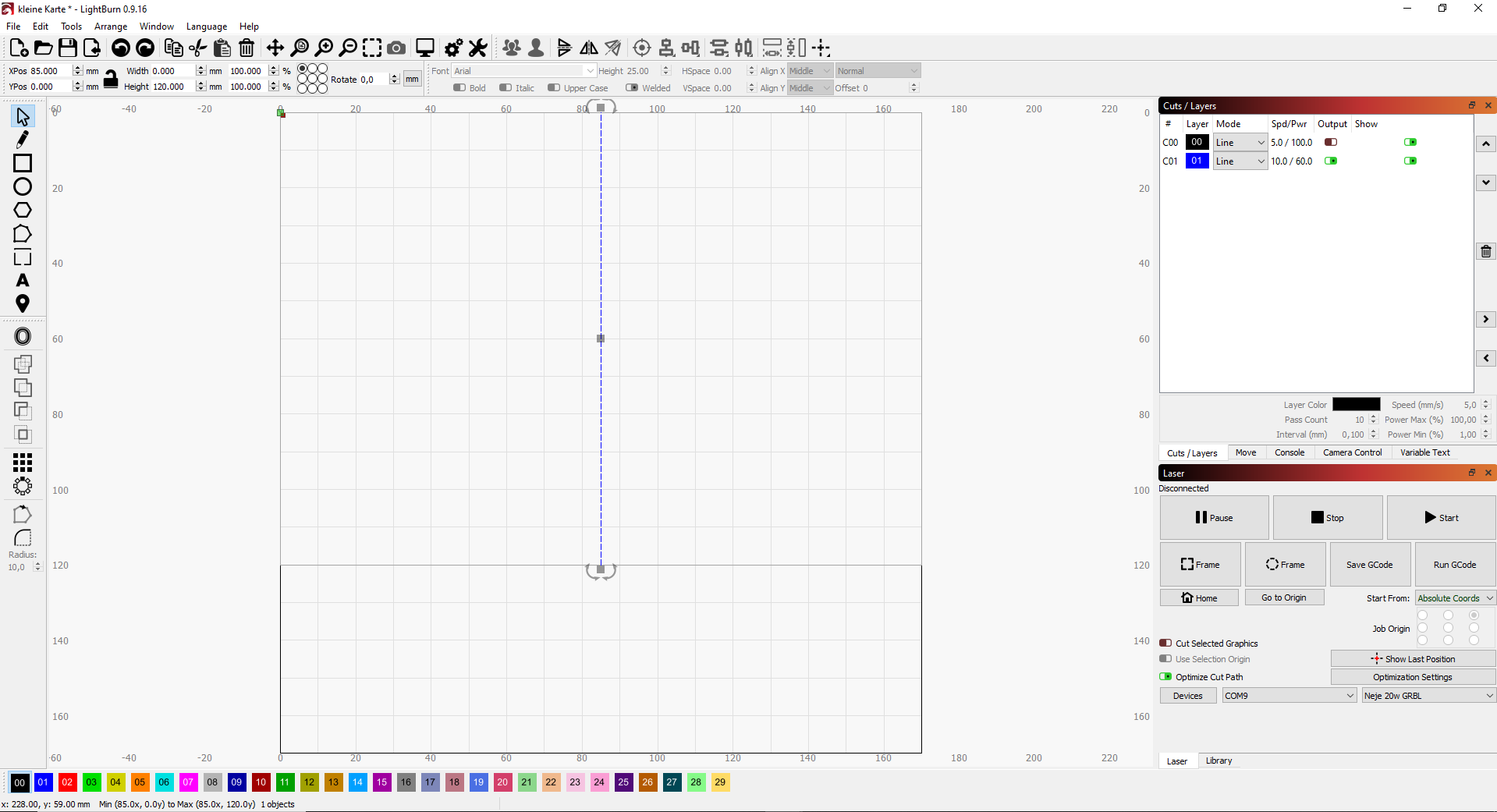Click the Devices button

click(x=1188, y=696)
